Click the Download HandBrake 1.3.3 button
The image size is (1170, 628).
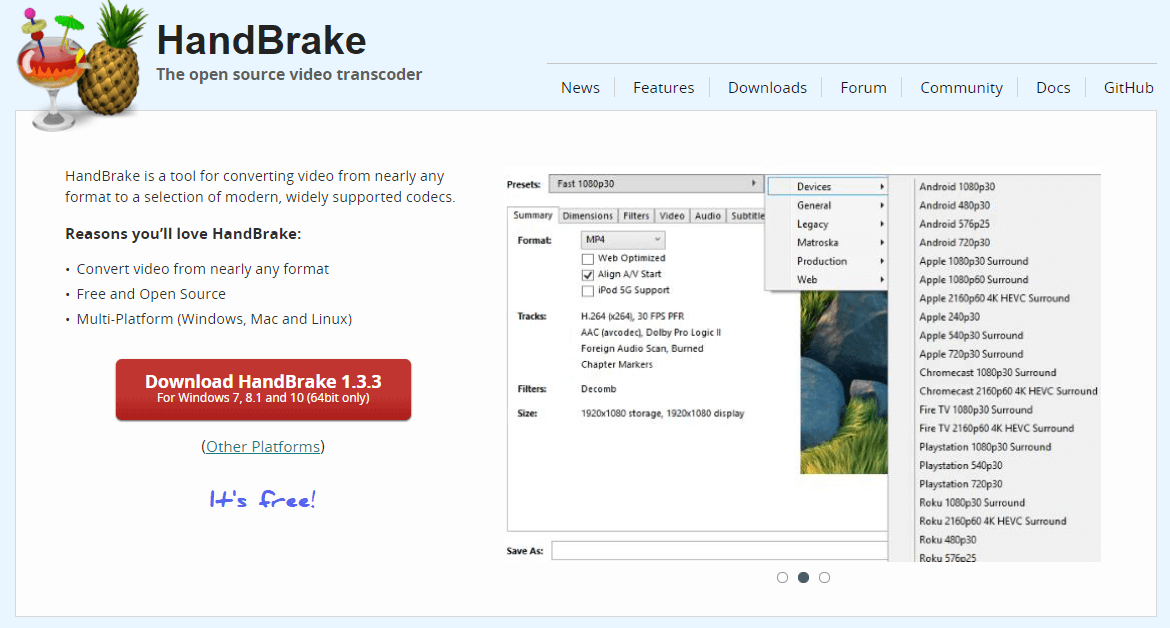click(x=263, y=389)
